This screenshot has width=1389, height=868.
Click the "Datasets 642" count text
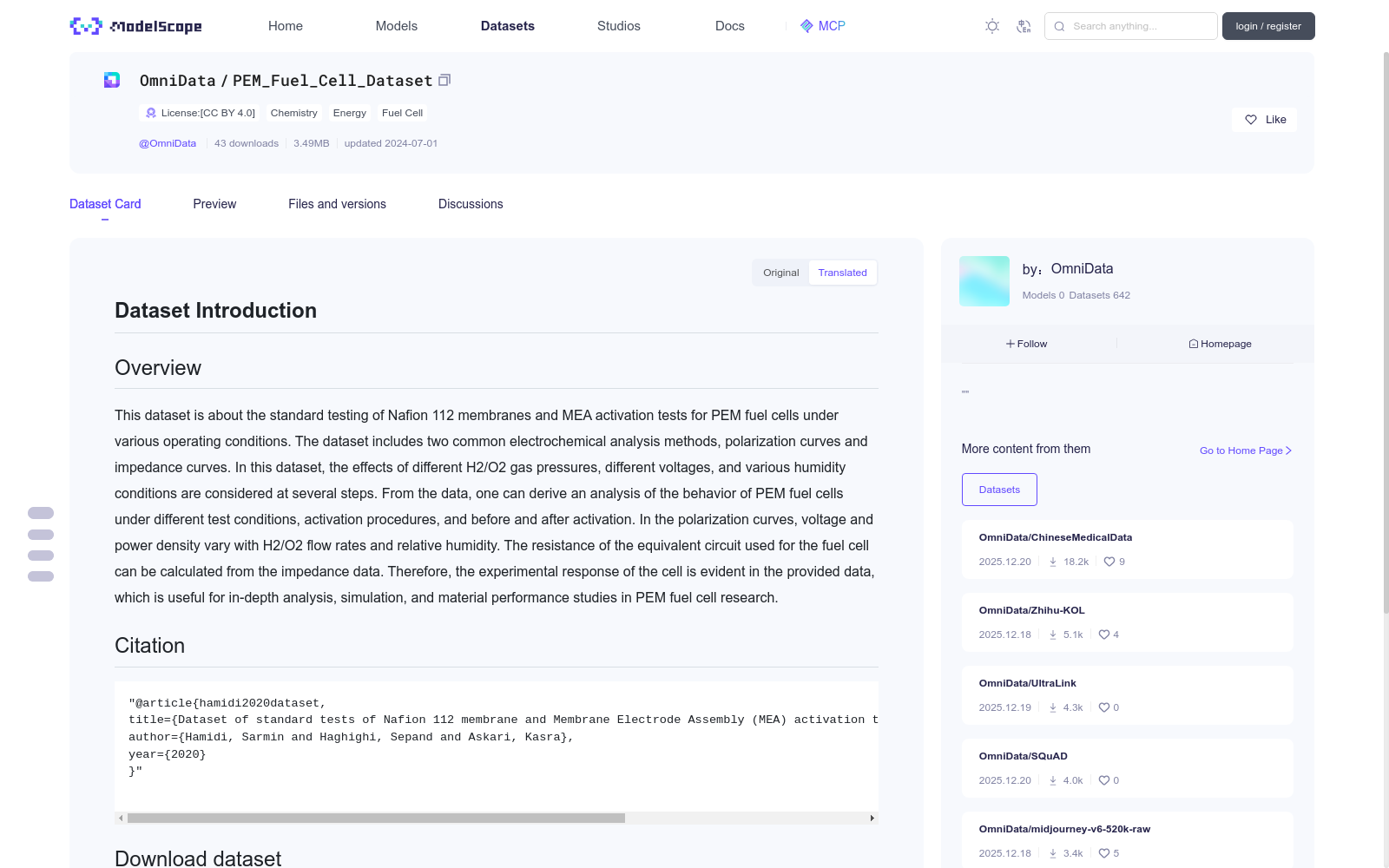point(1100,295)
